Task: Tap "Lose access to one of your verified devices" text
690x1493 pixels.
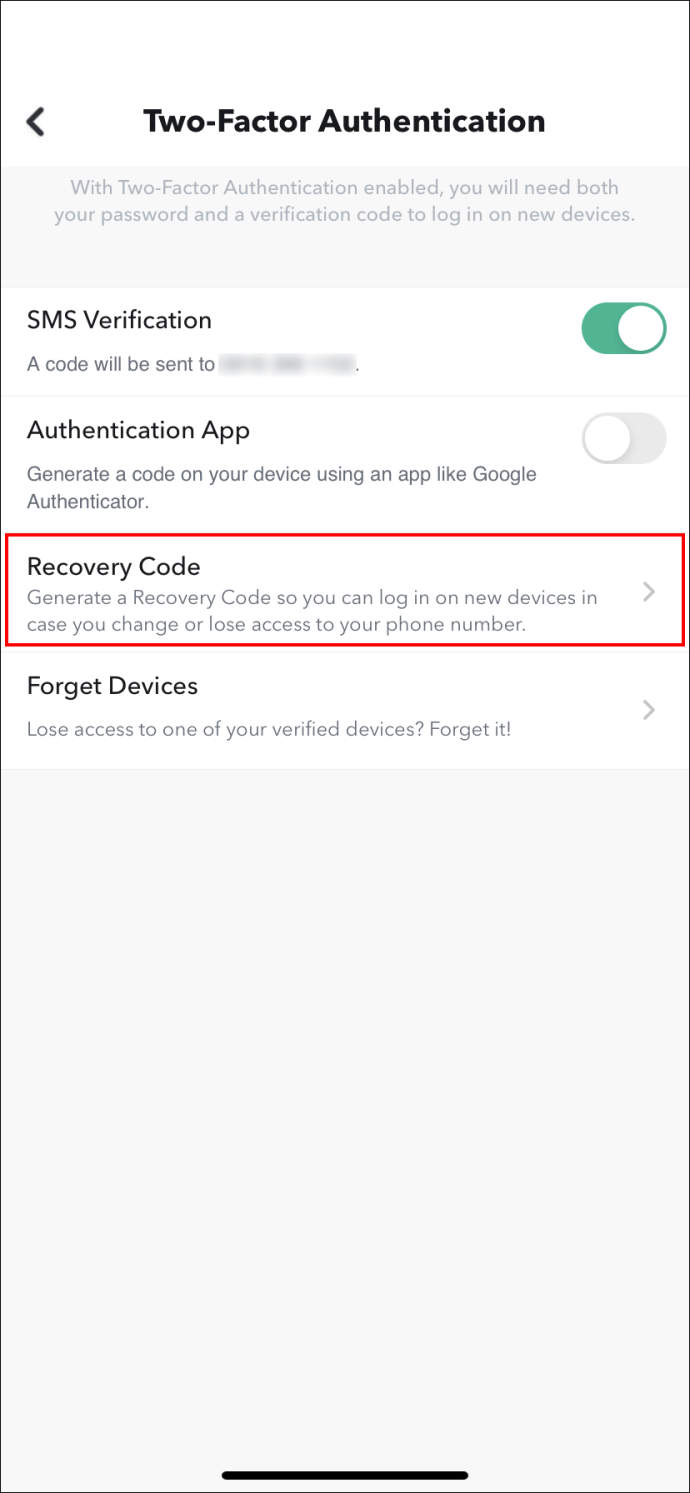Action: 225,729
